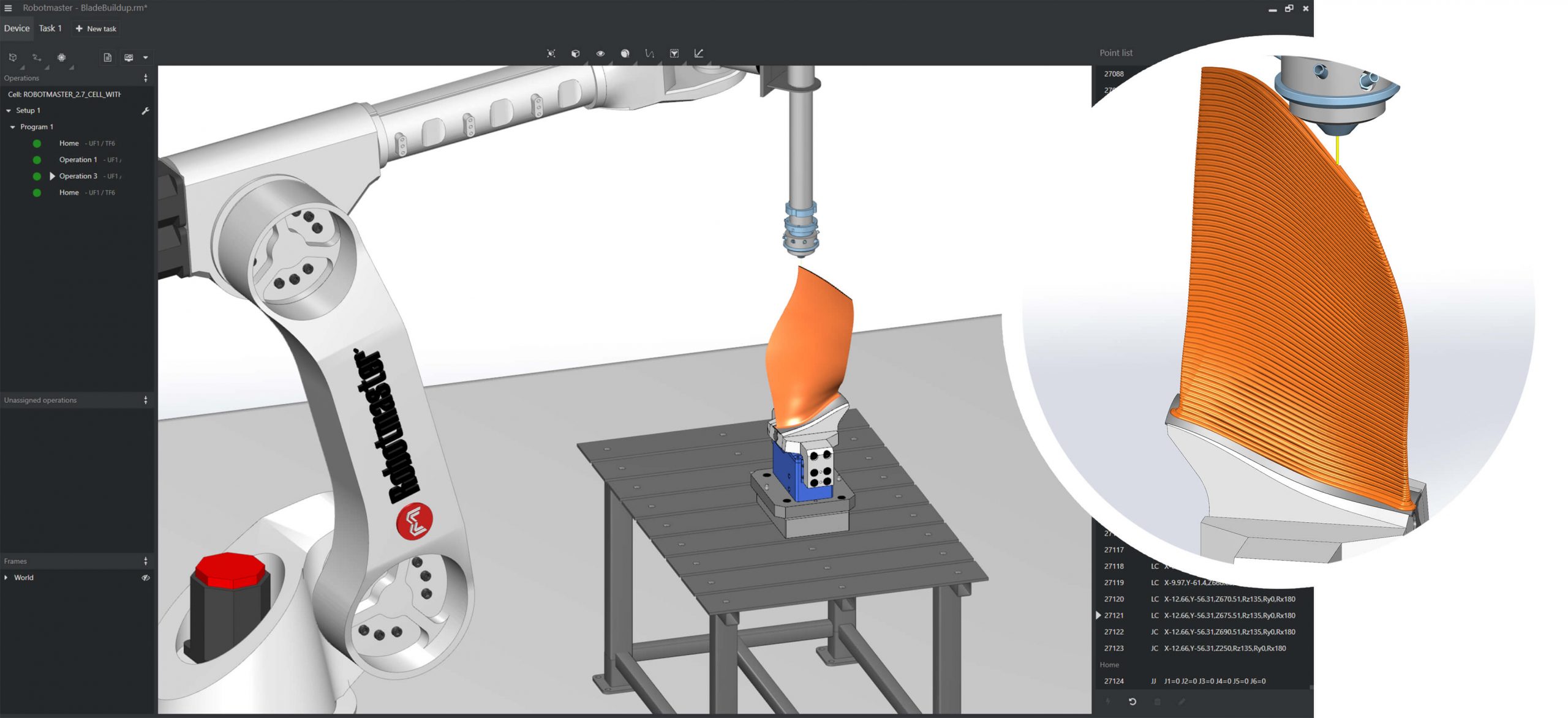Image resolution: width=1568 pixels, height=718 pixels.
Task: Click the undo reset icon below point list
Action: 1132,701
